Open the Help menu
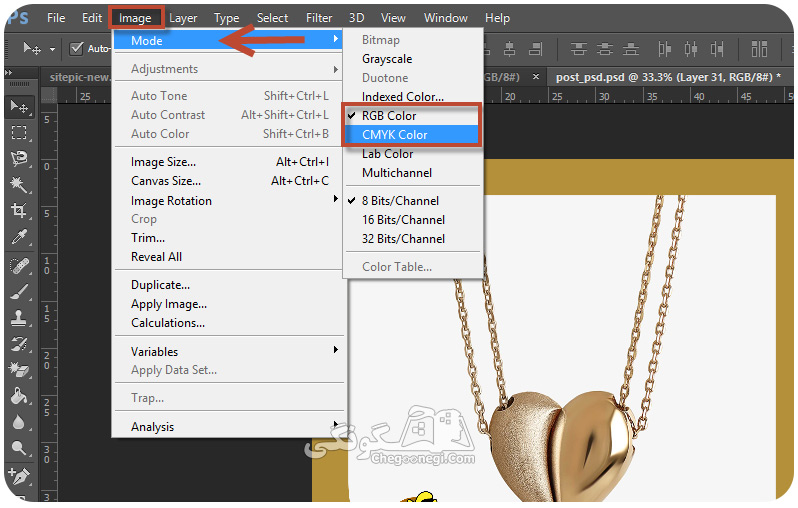 coord(497,18)
